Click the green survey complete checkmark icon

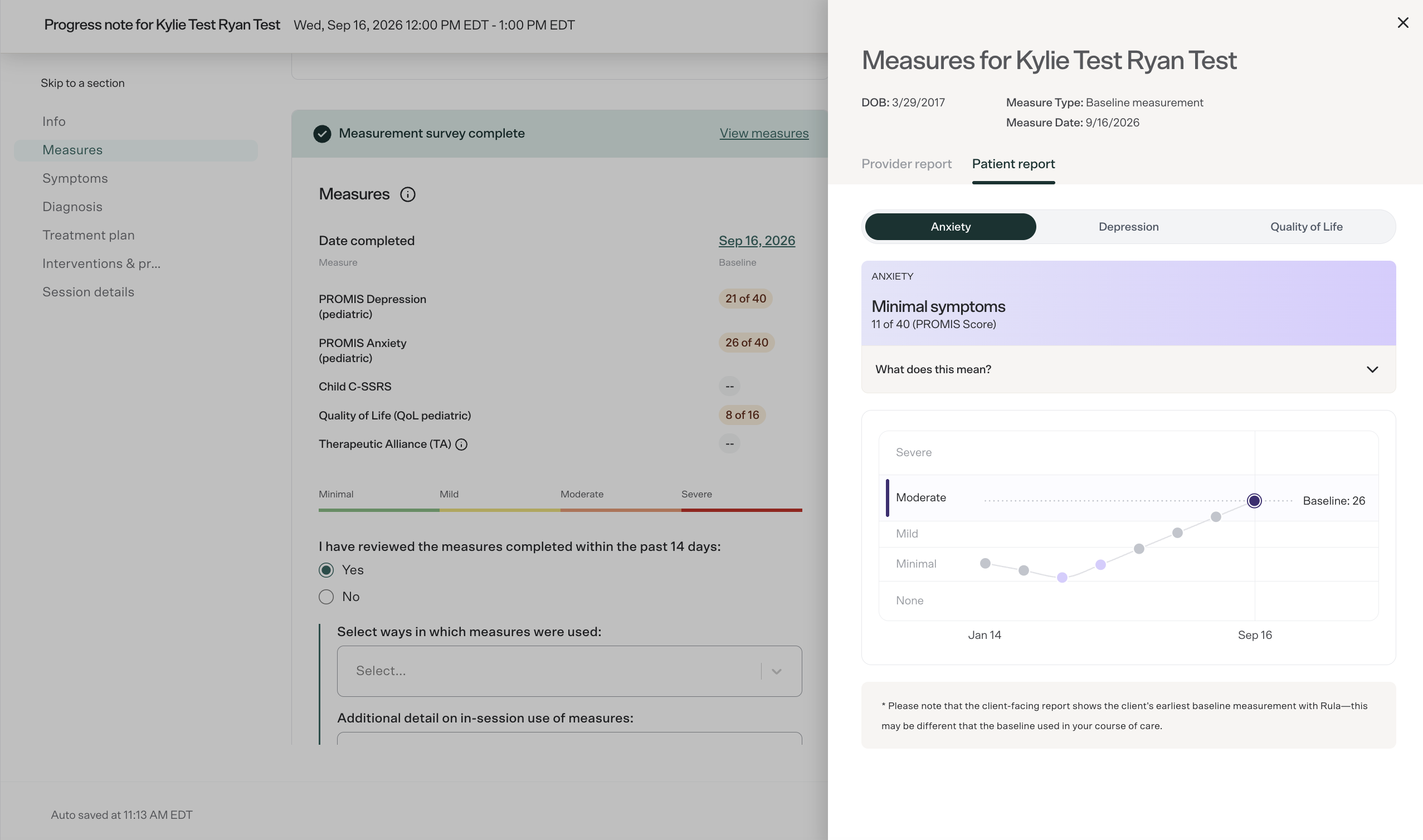click(322, 134)
